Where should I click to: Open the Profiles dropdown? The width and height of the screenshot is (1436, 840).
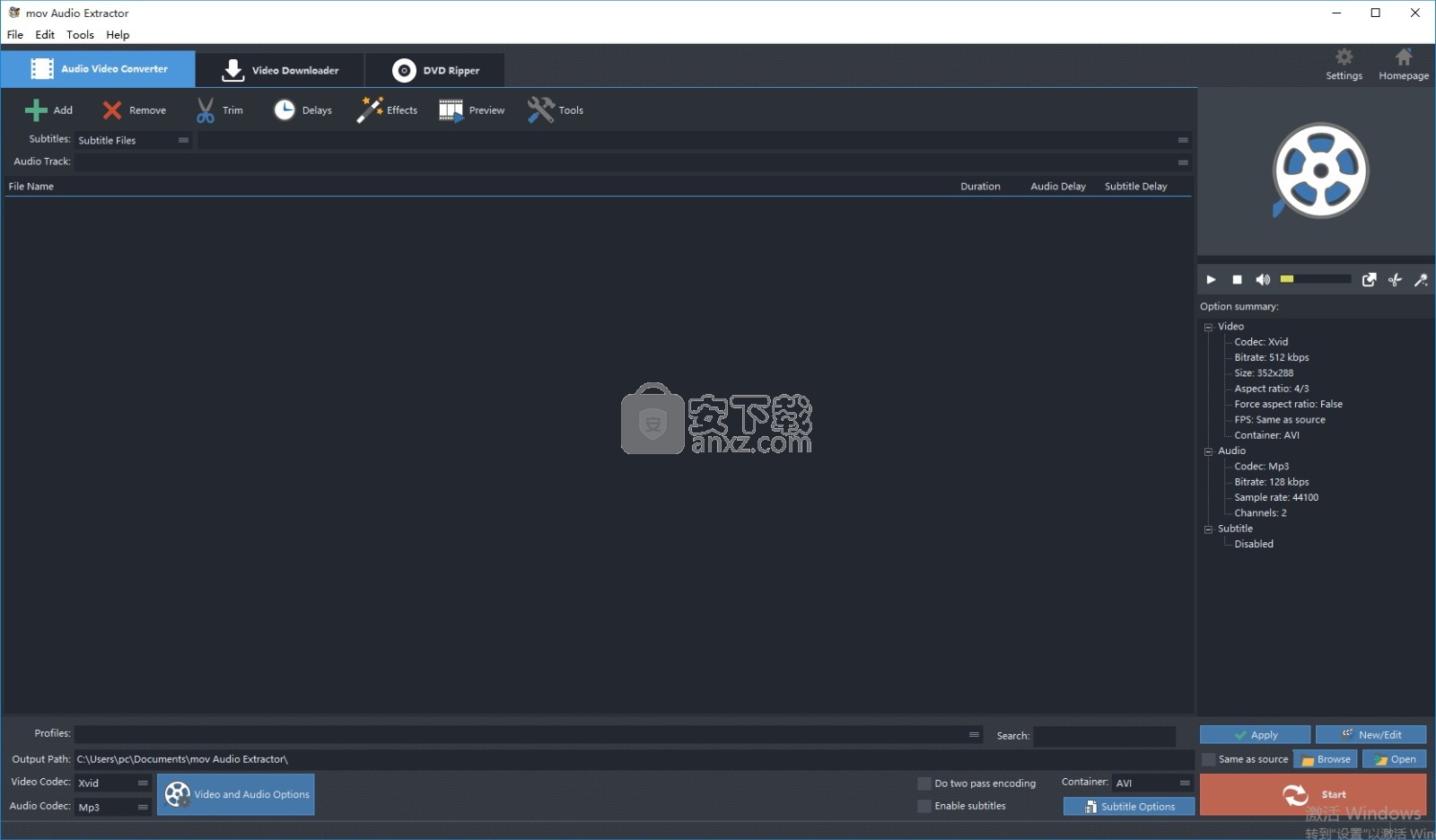pyautogui.click(x=529, y=735)
